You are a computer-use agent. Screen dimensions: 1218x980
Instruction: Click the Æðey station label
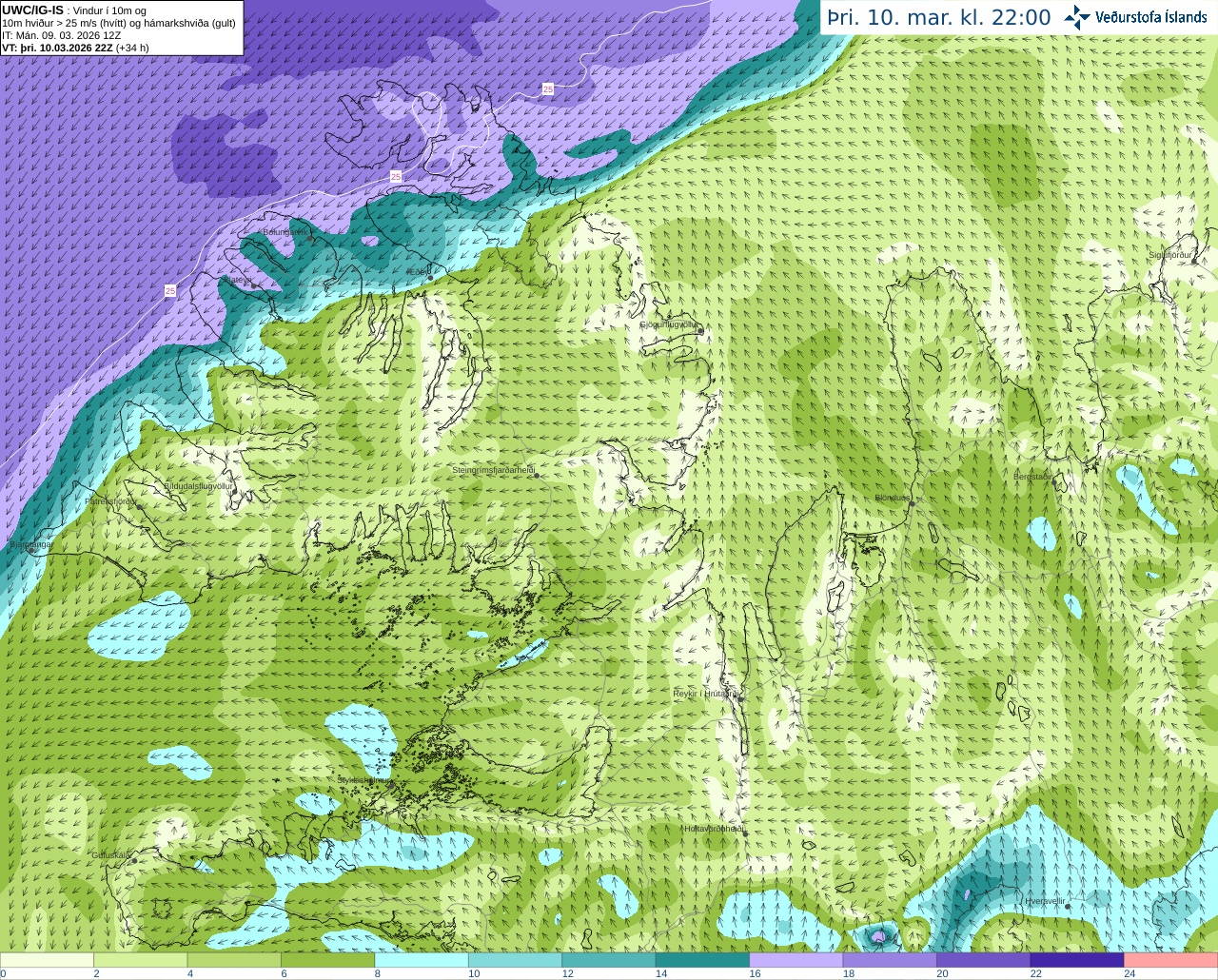[x=417, y=272]
